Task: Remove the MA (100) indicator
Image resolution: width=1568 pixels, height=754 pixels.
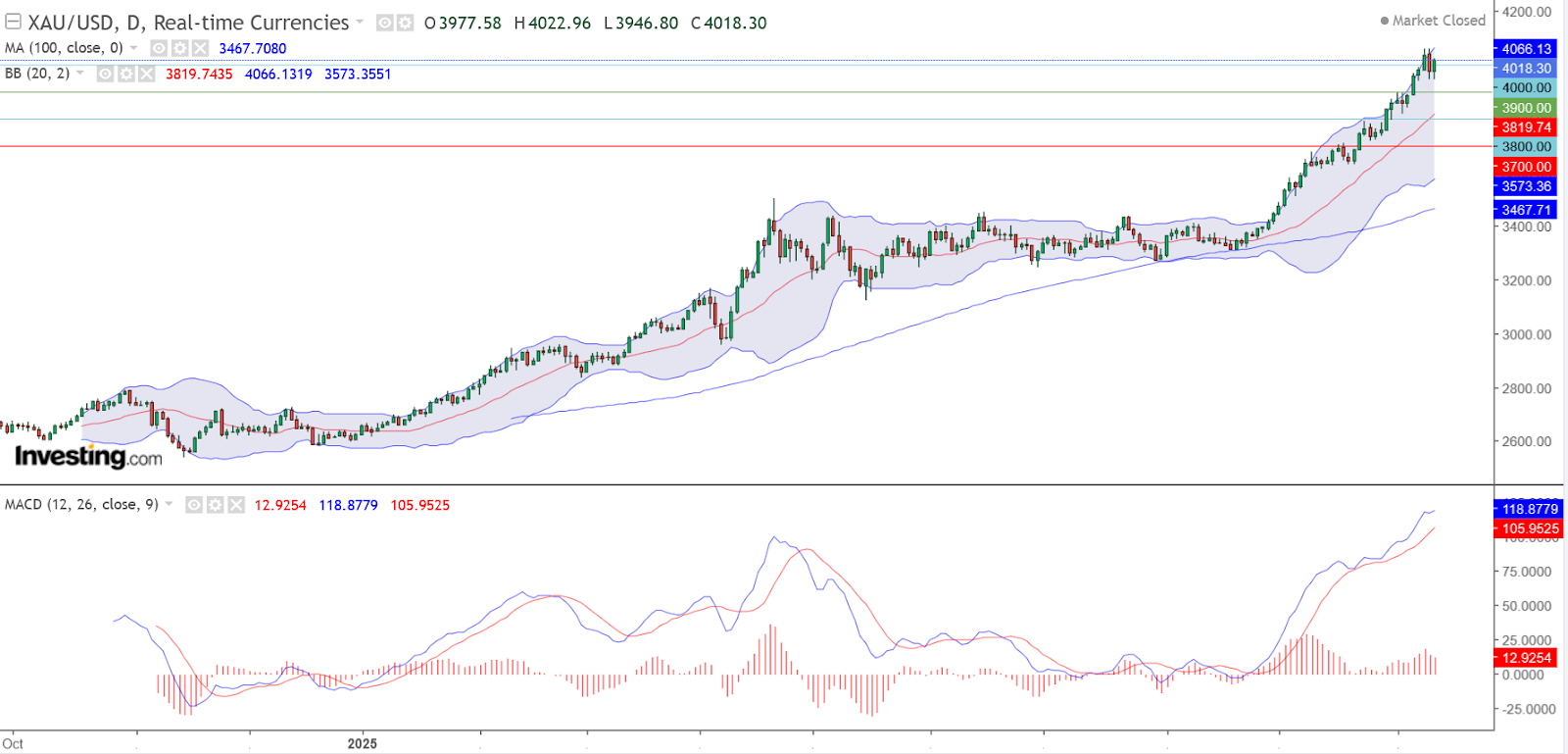Action: (x=200, y=48)
